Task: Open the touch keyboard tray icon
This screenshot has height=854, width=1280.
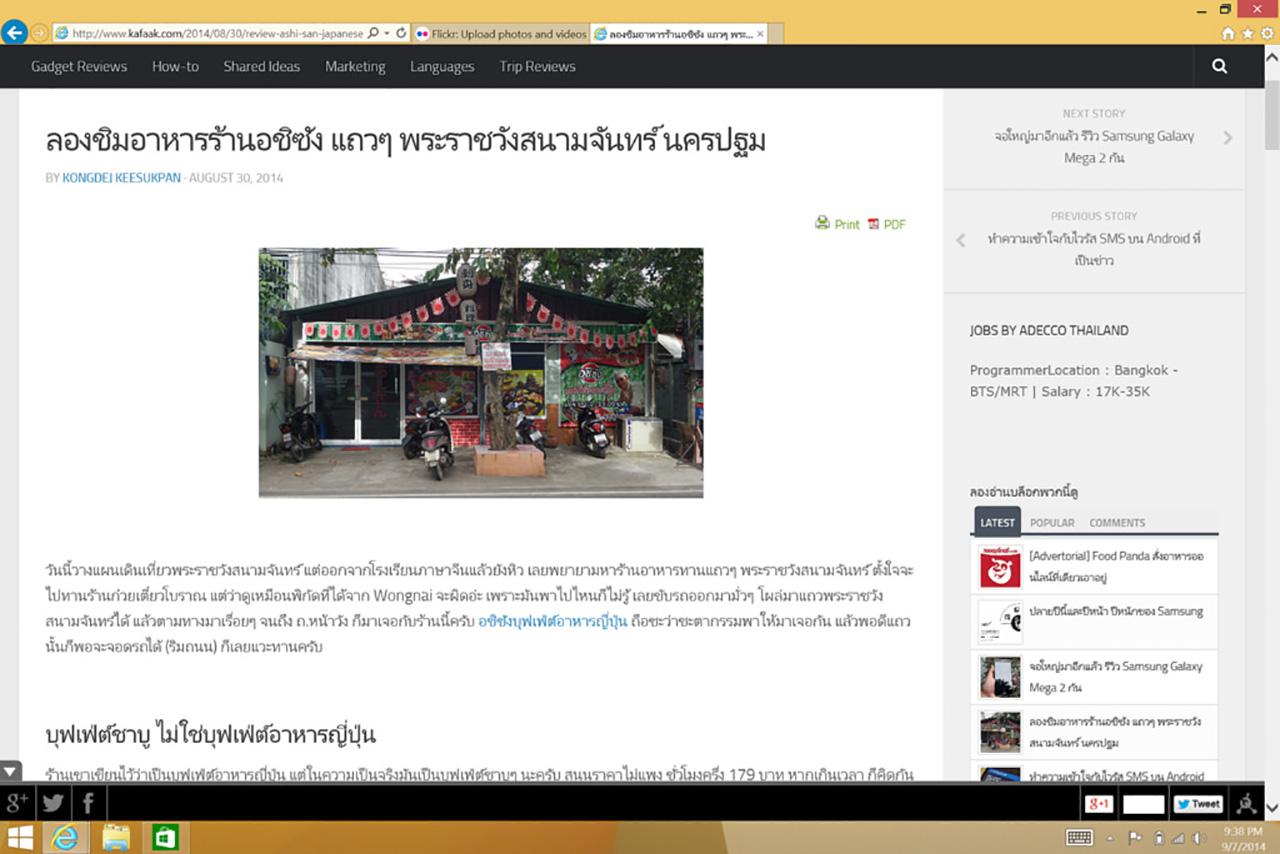Action: 1079,838
